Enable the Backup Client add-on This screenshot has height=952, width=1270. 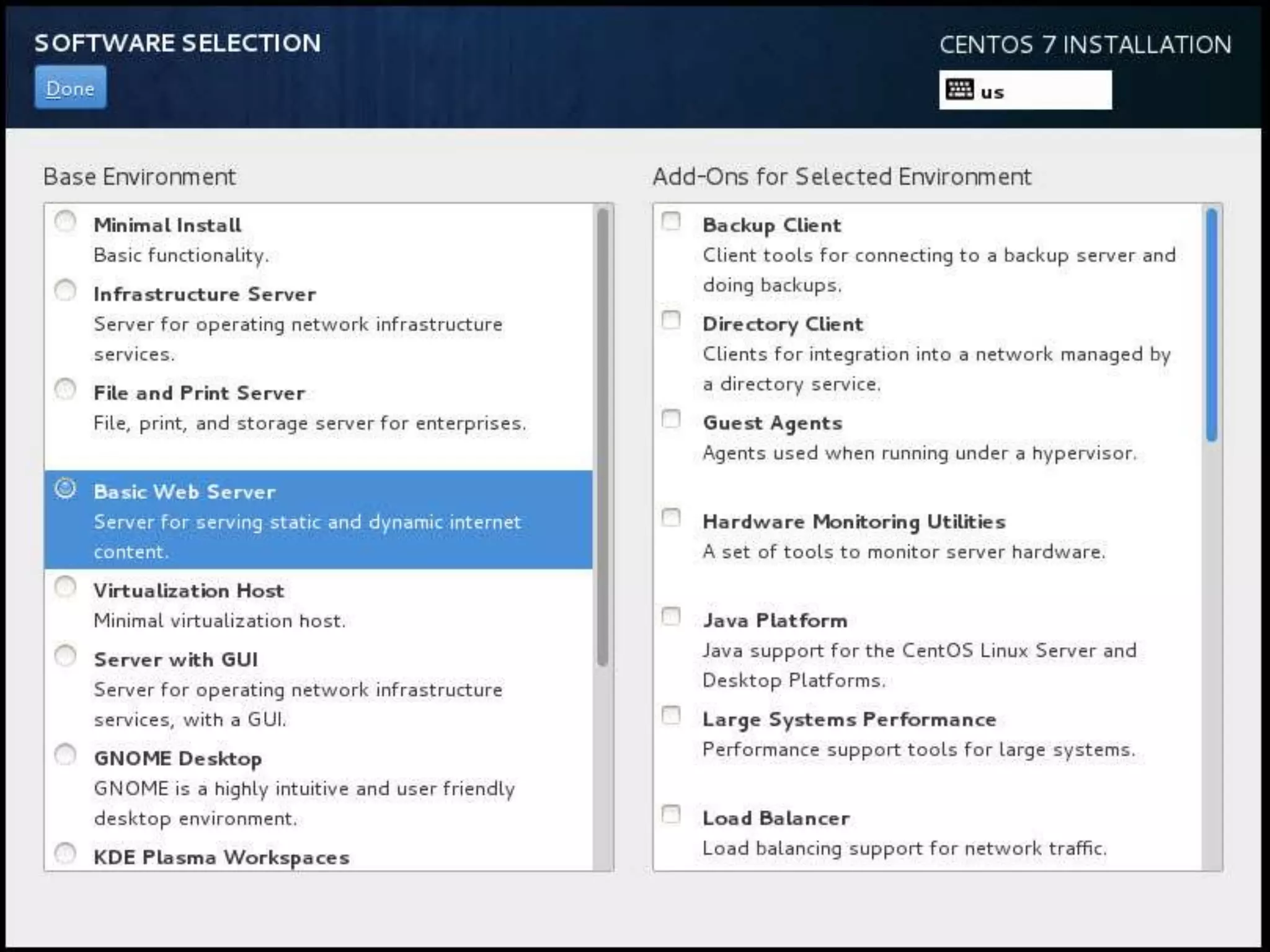pyautogui.click(x=671, y=221)
